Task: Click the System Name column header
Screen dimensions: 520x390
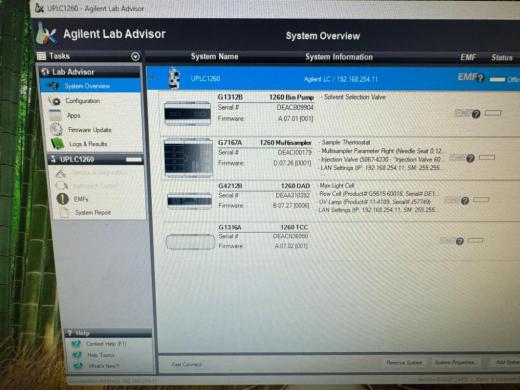Action: tap(214, 56)
